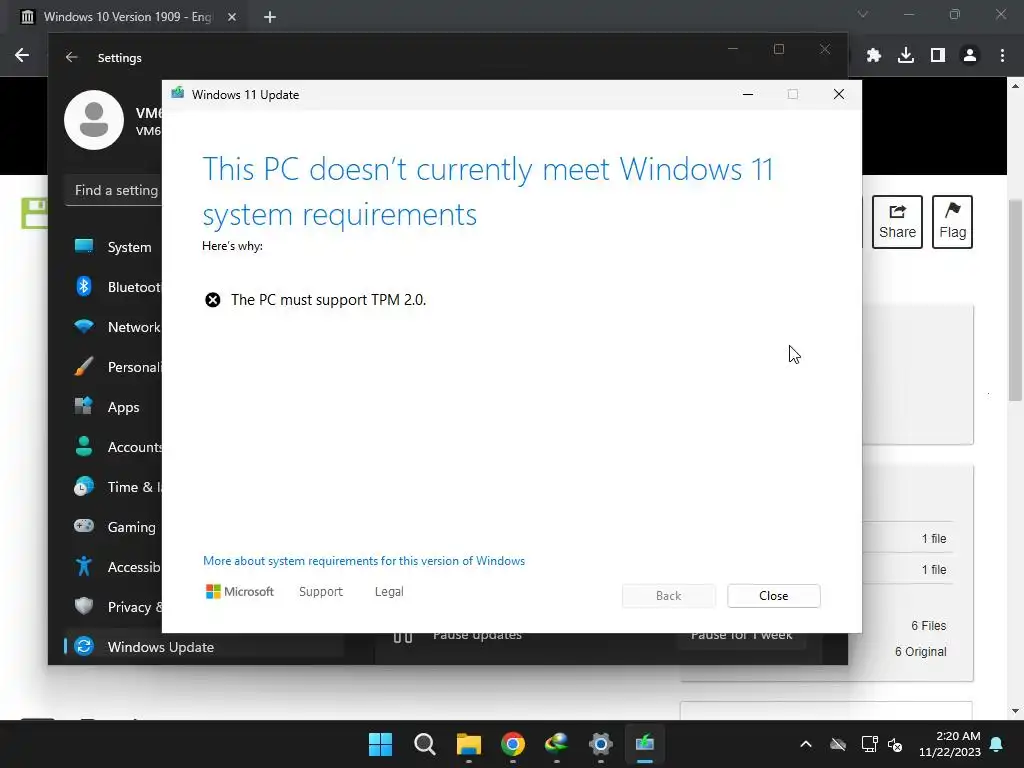
Task: Click the taskbar clock showing 2:20 AM
Action: point(950,744)
